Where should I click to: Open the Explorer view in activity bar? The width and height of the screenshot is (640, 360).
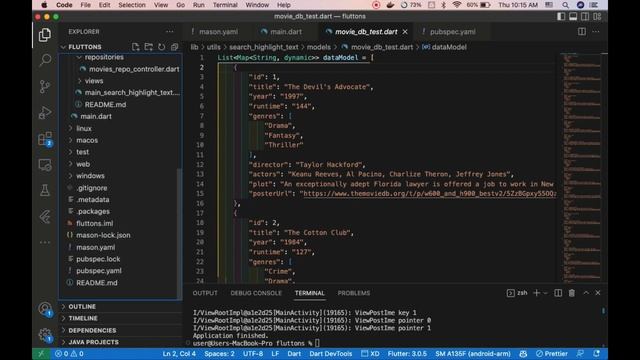coord(45,35)
